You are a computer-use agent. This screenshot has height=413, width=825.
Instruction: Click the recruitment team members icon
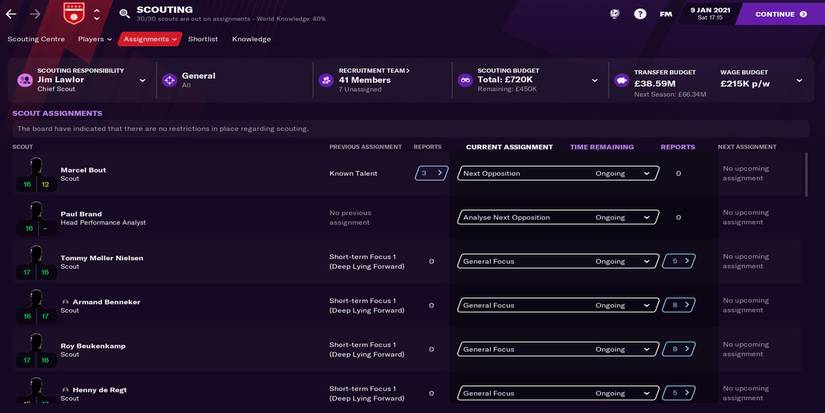tap(325, 80)
